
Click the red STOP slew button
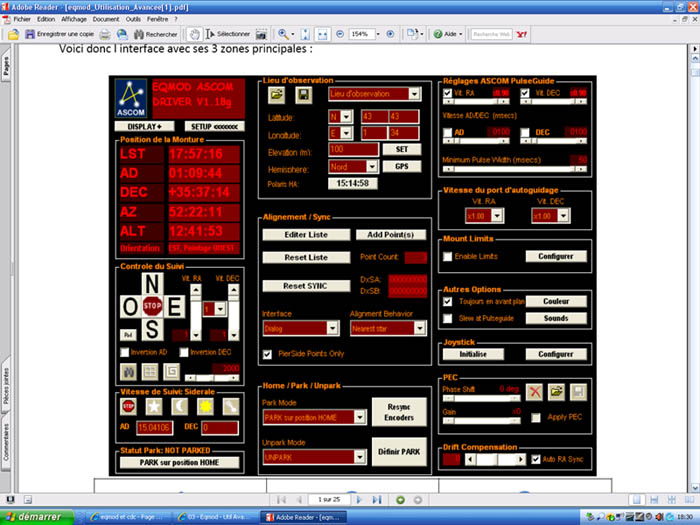point(152,306)
